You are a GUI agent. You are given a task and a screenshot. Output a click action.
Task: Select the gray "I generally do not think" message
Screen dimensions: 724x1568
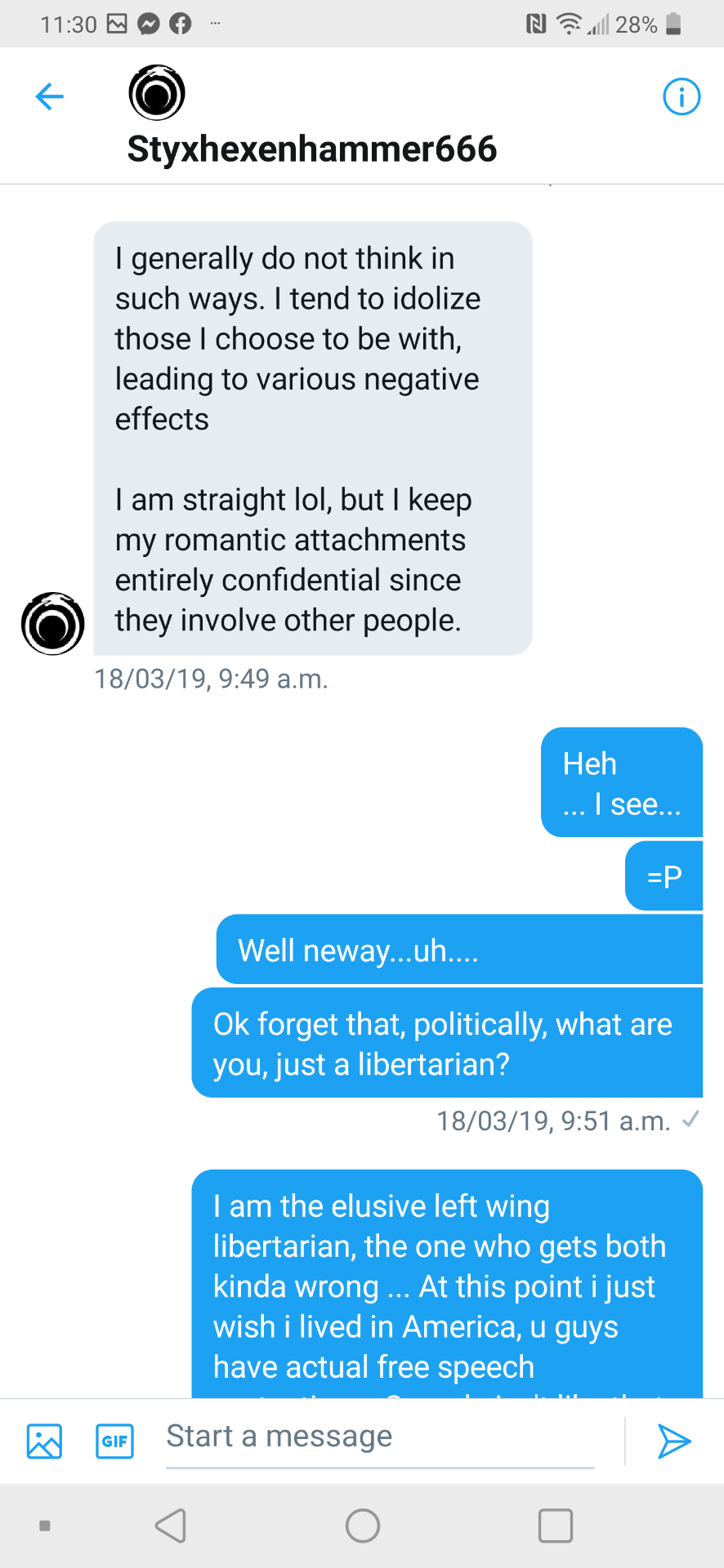[x=313, y=439]
